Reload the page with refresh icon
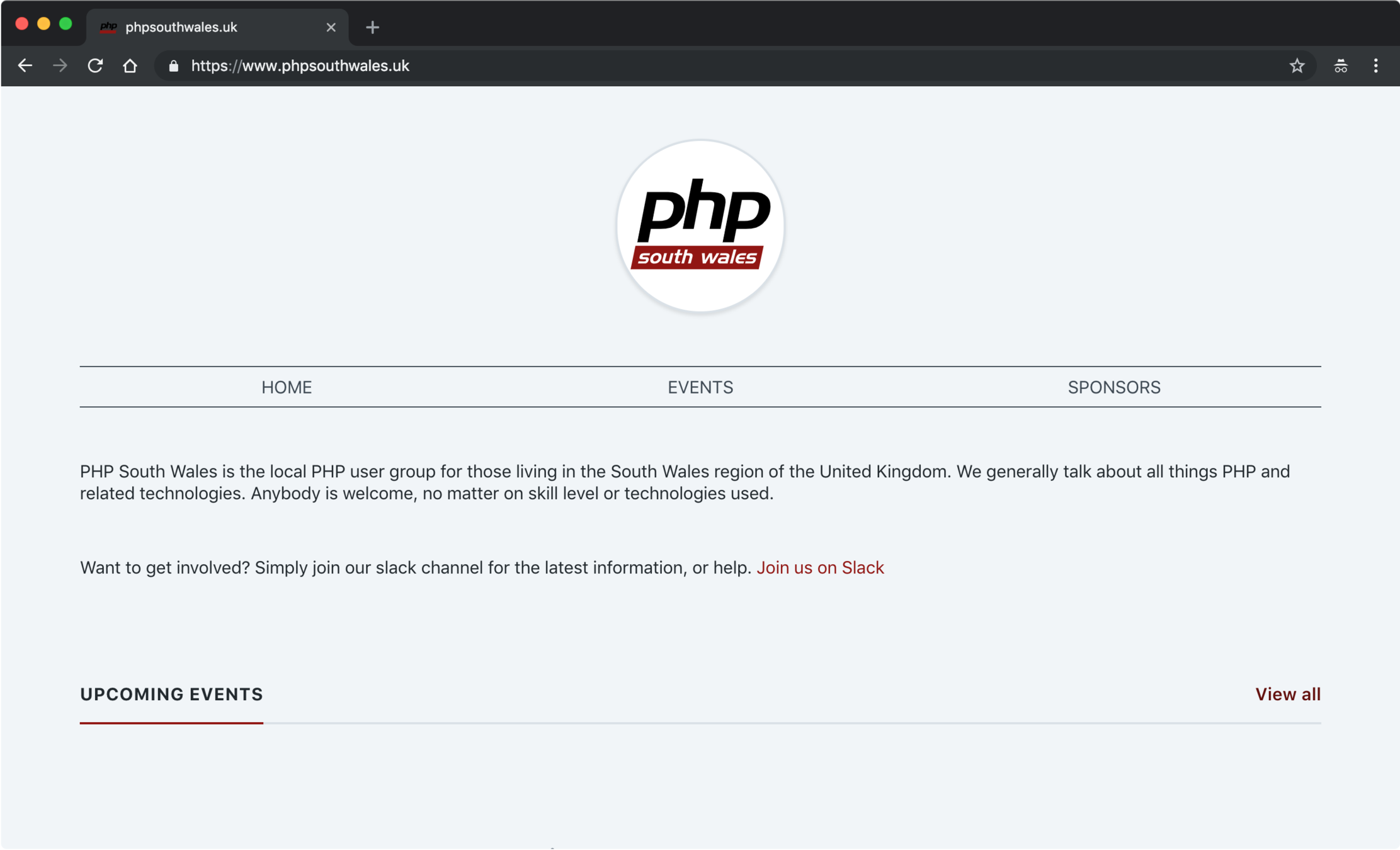This screenshot has height=850, width=1400. [x=95, y=65]
